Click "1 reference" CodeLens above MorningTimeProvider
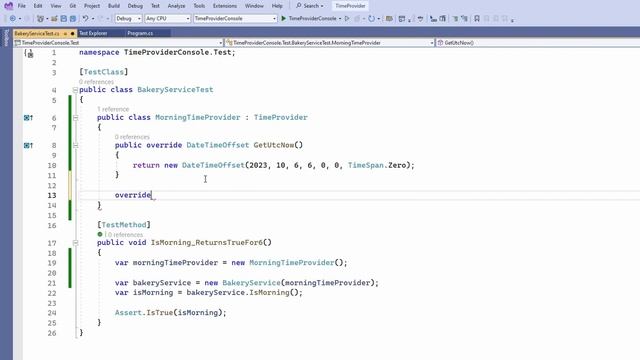Viewport: 640px width, 360px height. [x=113, y=109]
